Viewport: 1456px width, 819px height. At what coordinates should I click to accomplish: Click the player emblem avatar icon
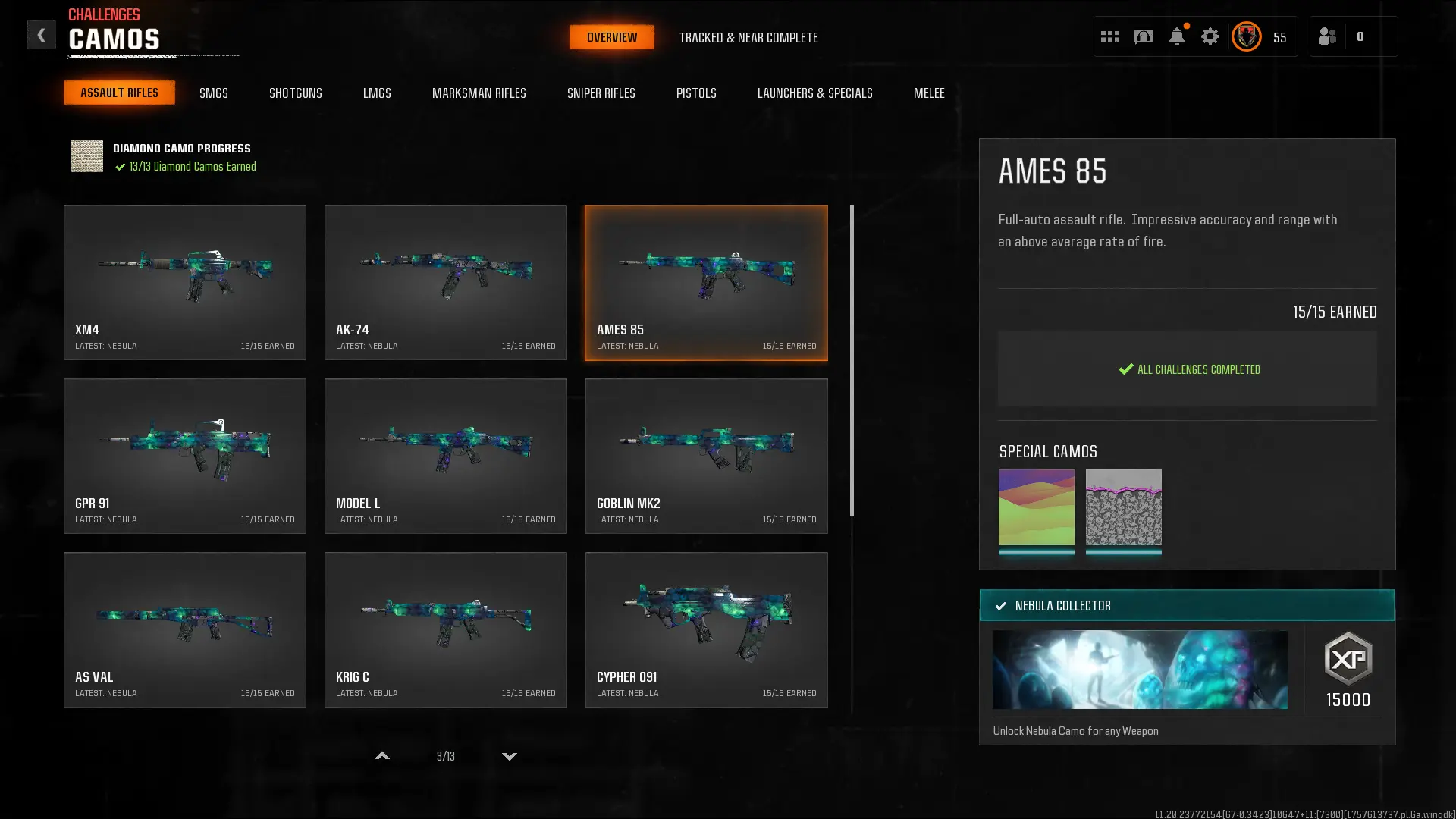tap(1246, 36)
